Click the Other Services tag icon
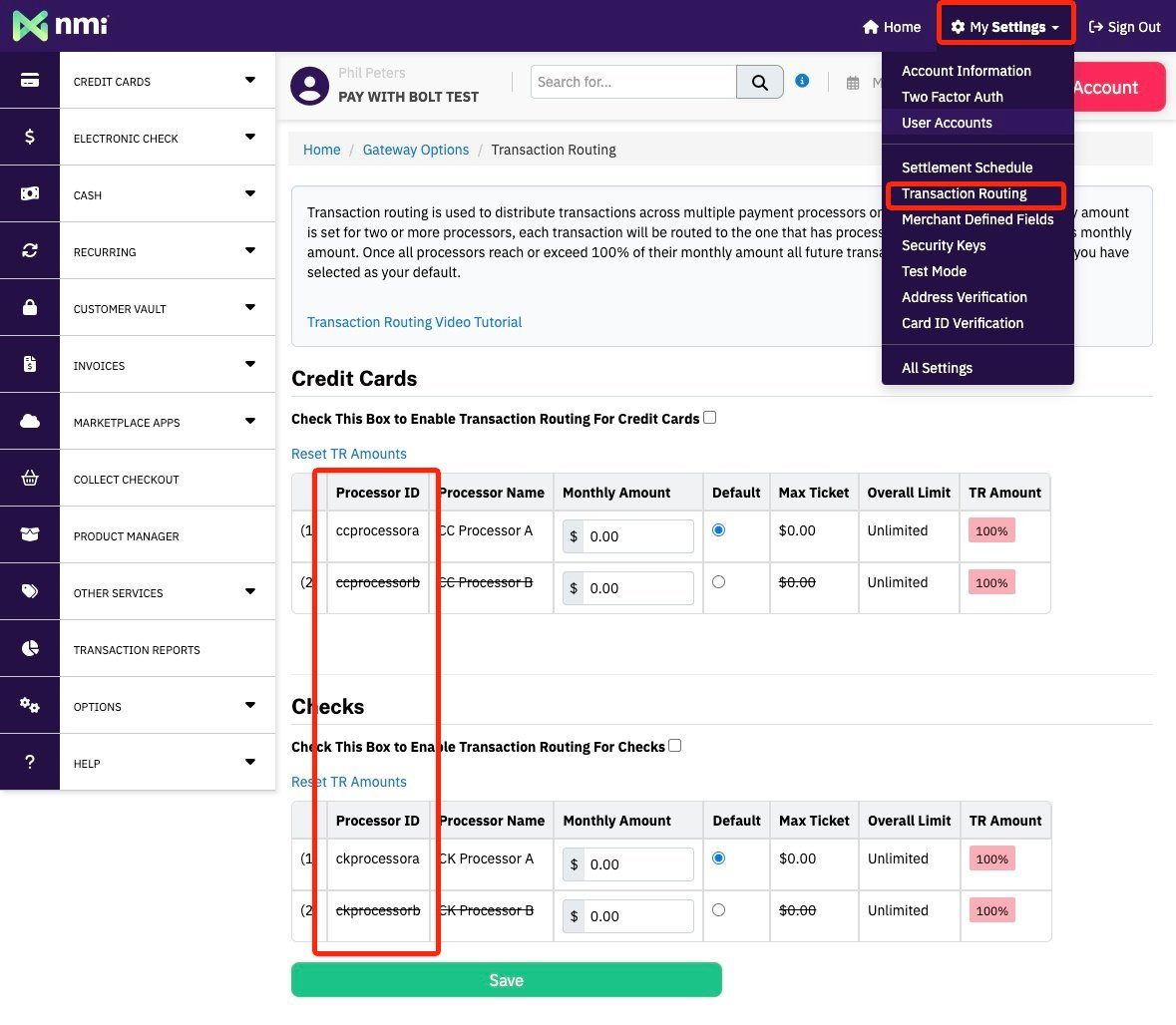The height and width of the screenshot is (1025, 1176). click(x=29, y=591)
